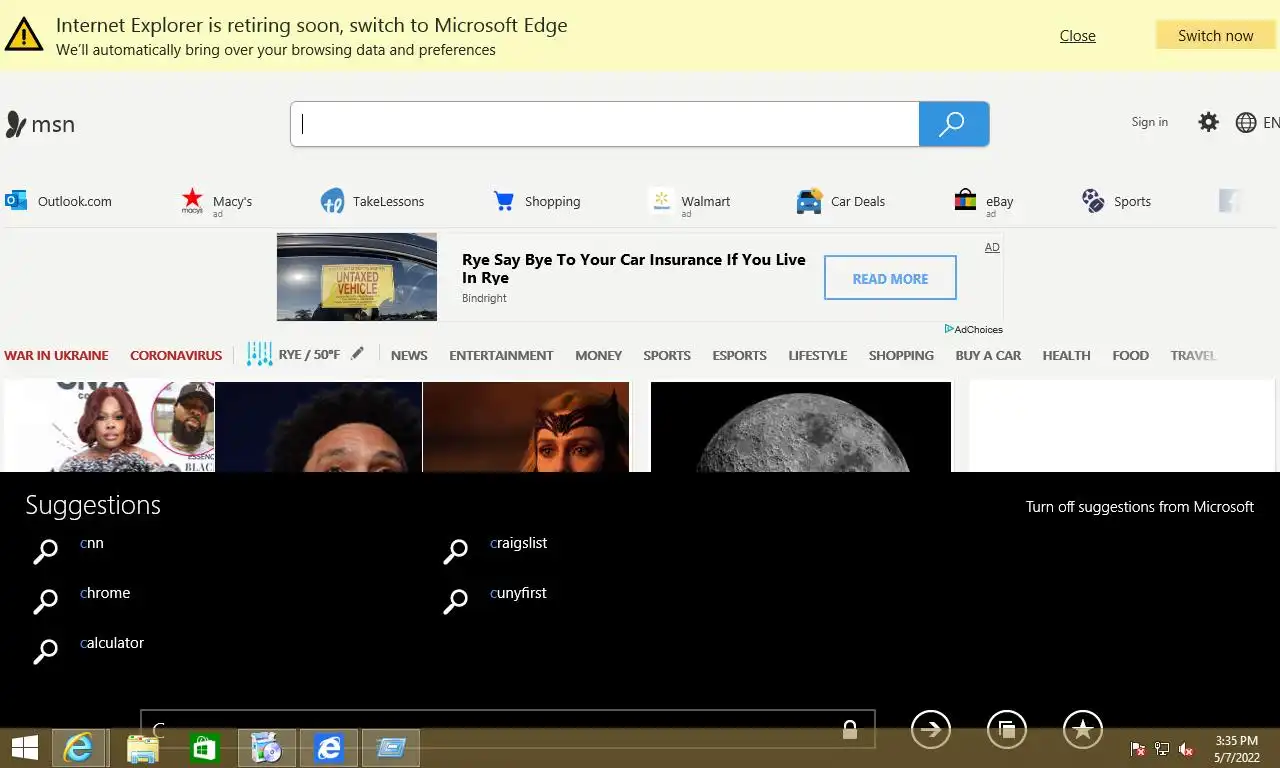The height and width of the screenshot is (768, 1280).
Task: Open RYE / 50°F weather link
Action: 309,354
